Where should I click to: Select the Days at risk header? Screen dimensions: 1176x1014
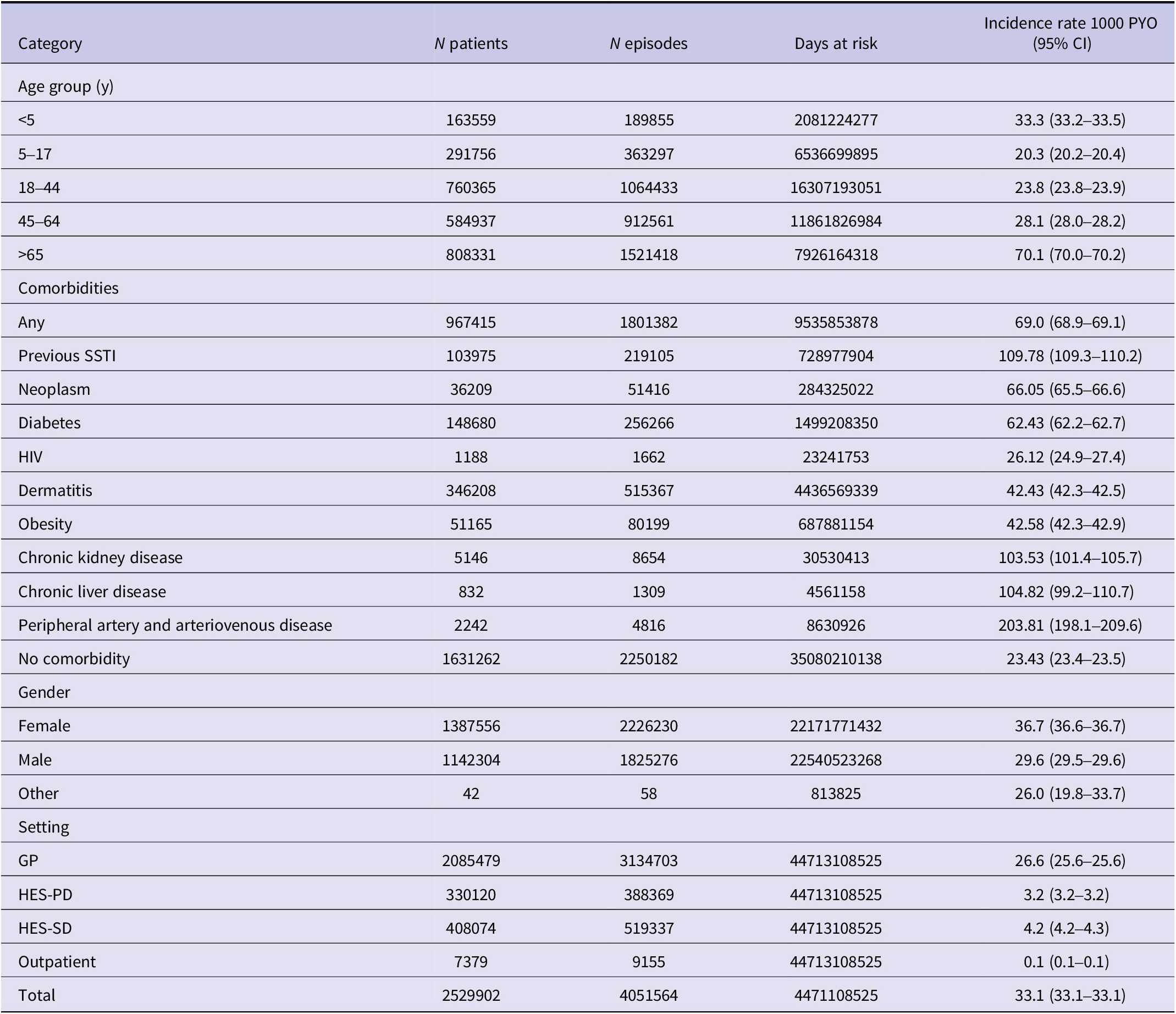(x=836, y=44)
